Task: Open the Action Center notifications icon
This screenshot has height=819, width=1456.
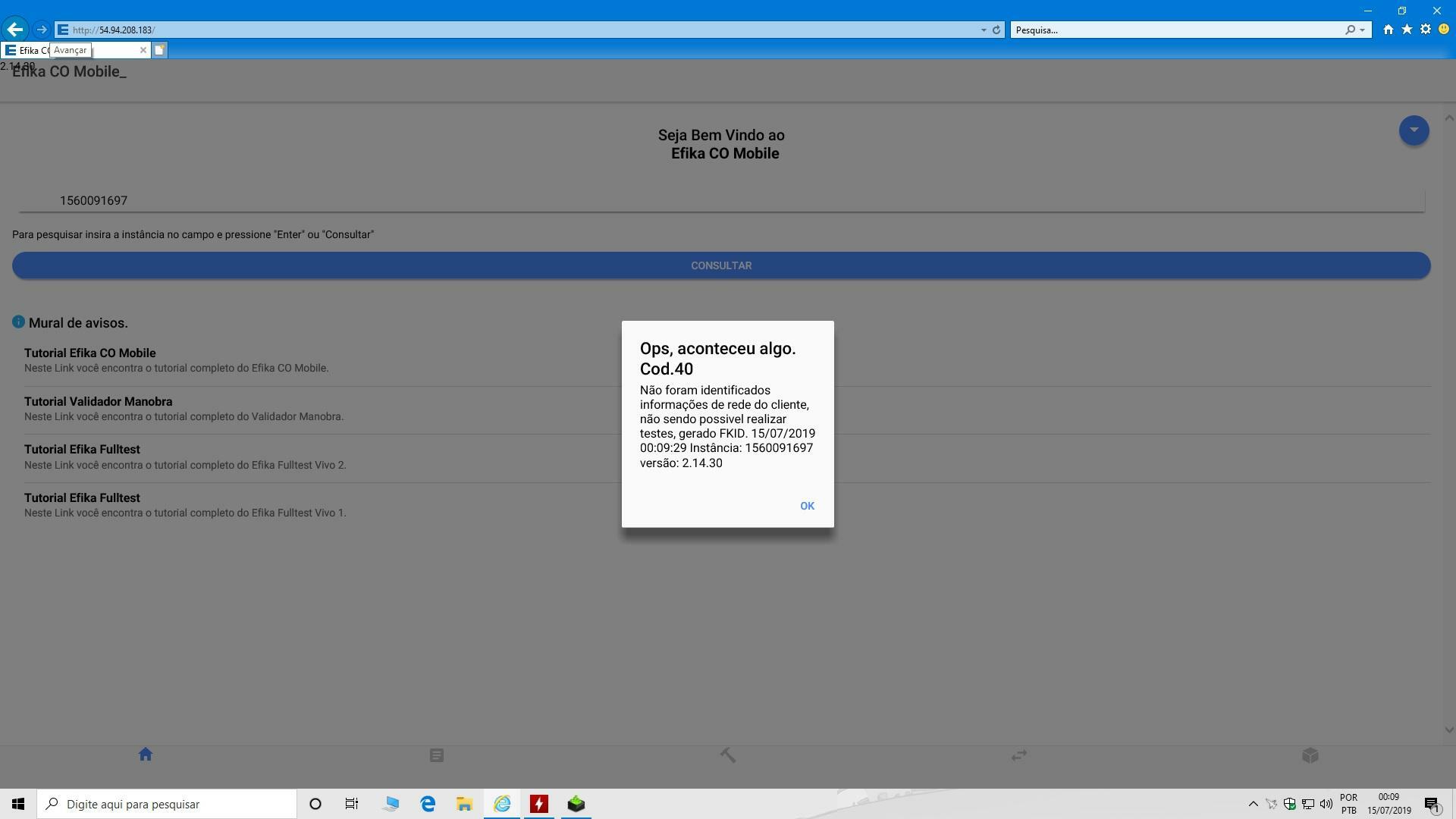Action: (x=1432, y=804)
